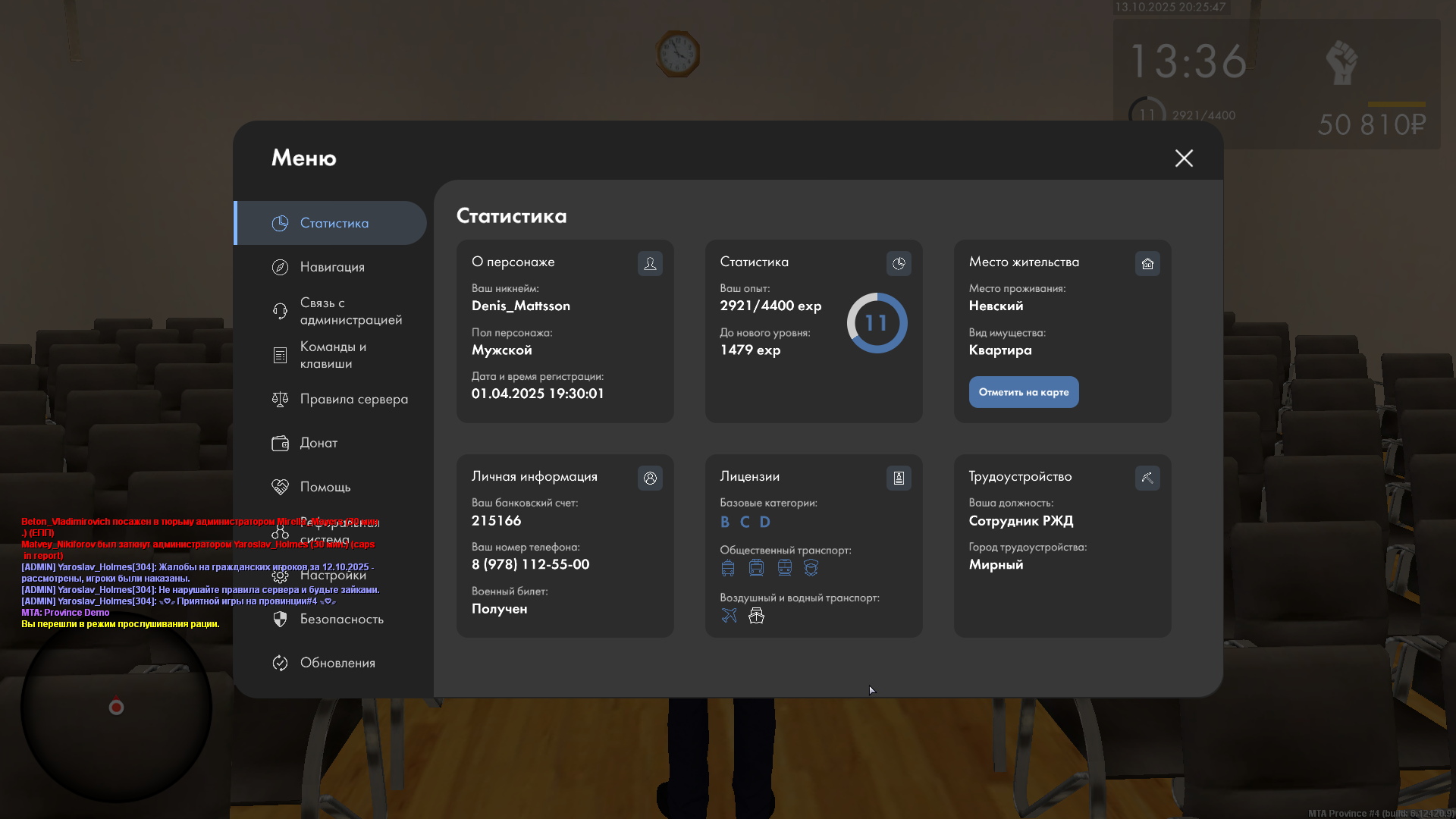Click the house icon in Место жительства card
Viewport: 1456px width, 819px height.
click(1147, 264)
